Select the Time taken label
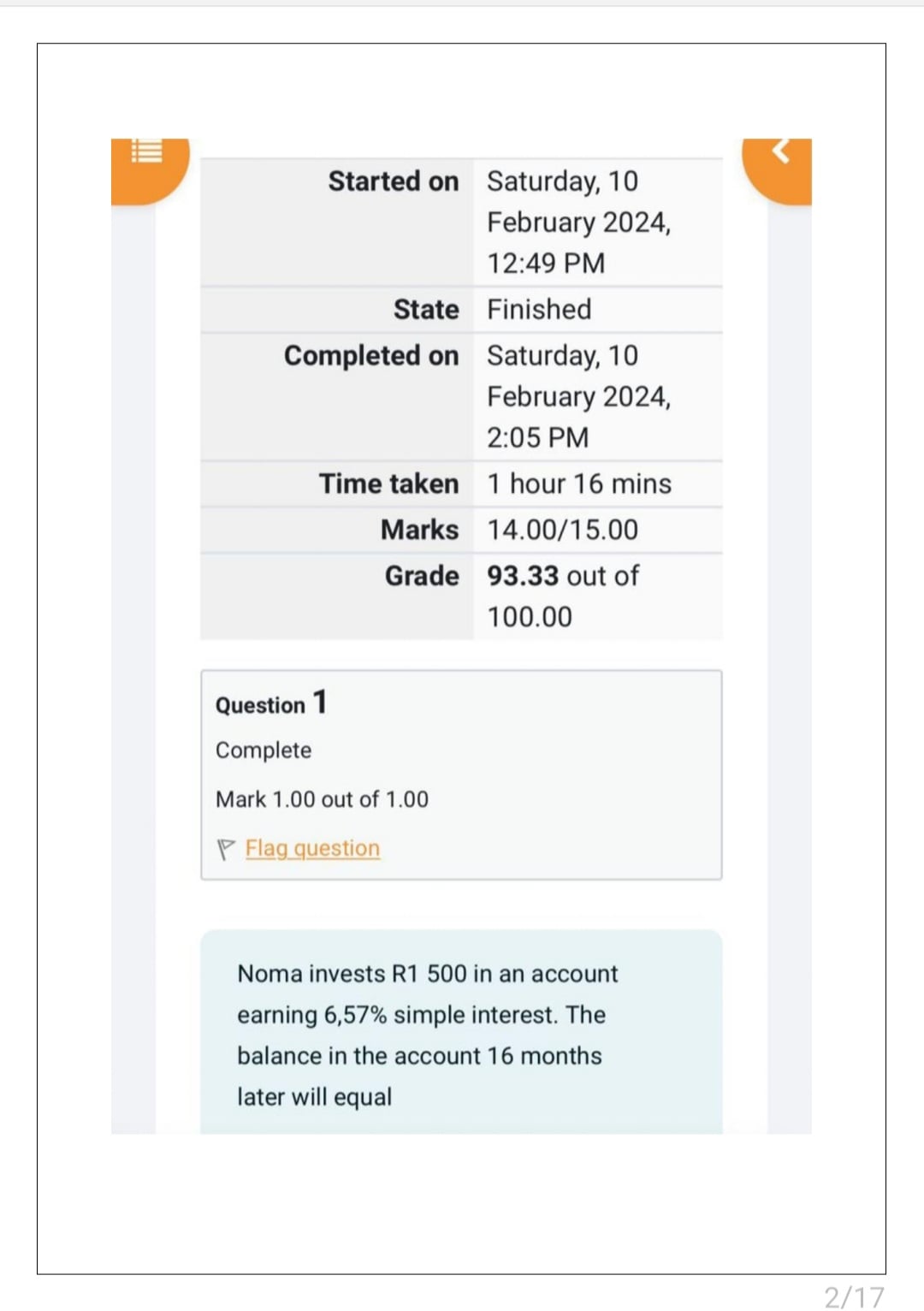This screenshot has height=1311, width=924. click(x=389, y=483)
